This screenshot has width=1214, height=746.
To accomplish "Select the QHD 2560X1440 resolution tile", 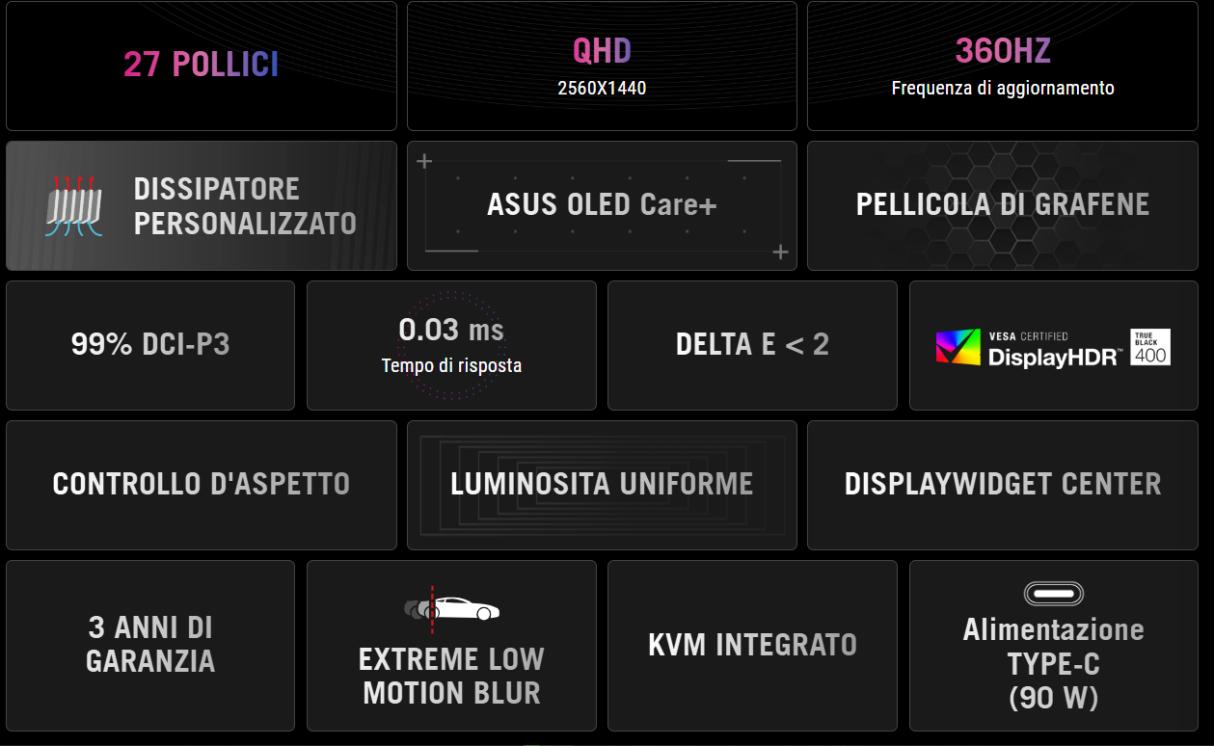I will click(601, 66).
